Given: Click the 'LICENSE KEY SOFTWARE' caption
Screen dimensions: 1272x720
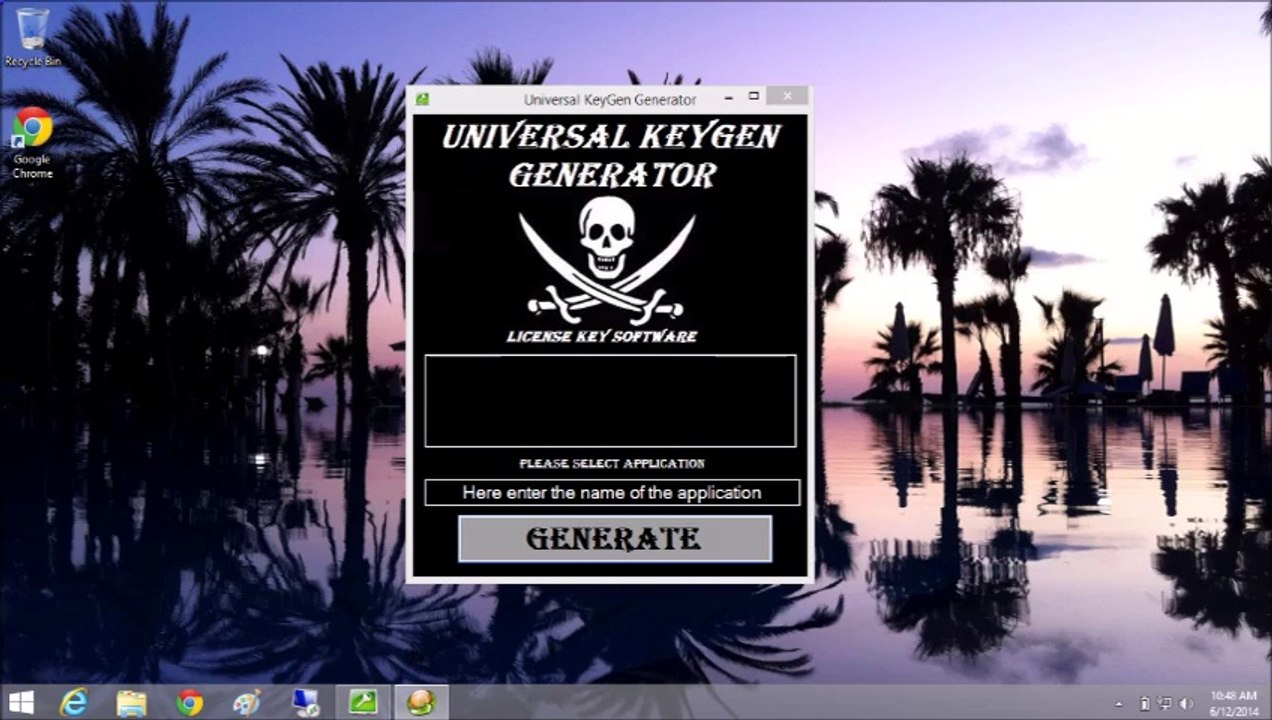Looking at the screenshot, I should click(x=602, y=336).
